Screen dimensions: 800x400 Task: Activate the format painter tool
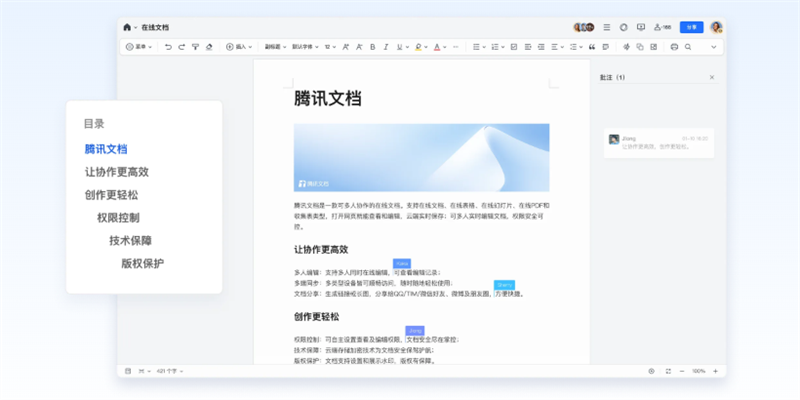pos(195,47)
